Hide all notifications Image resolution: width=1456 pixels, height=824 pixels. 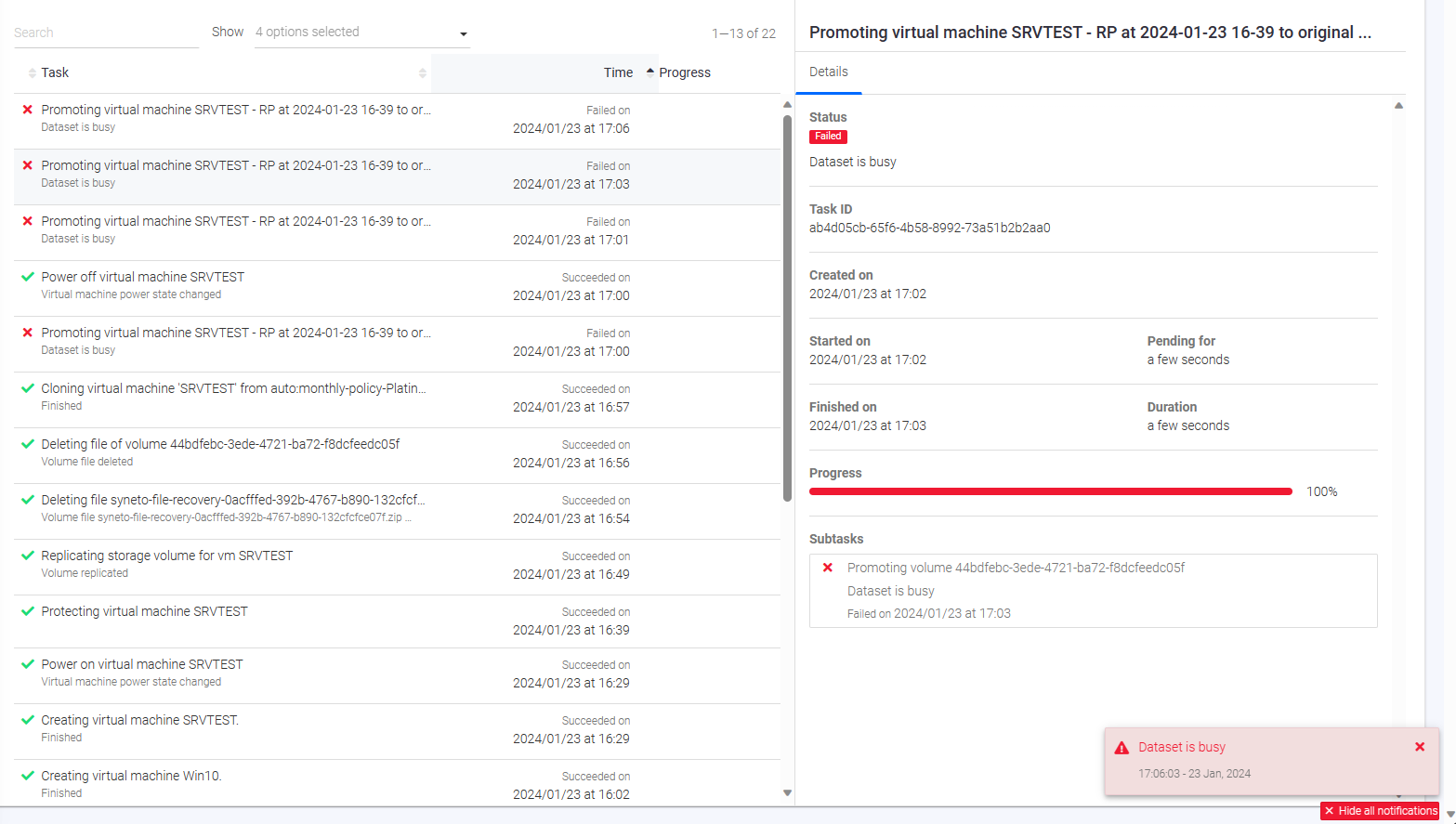click(x=1380, y=811)
